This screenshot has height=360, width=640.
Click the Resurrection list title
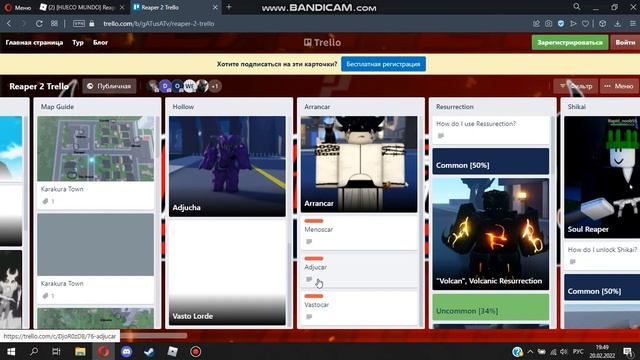[x=455, y=107]
